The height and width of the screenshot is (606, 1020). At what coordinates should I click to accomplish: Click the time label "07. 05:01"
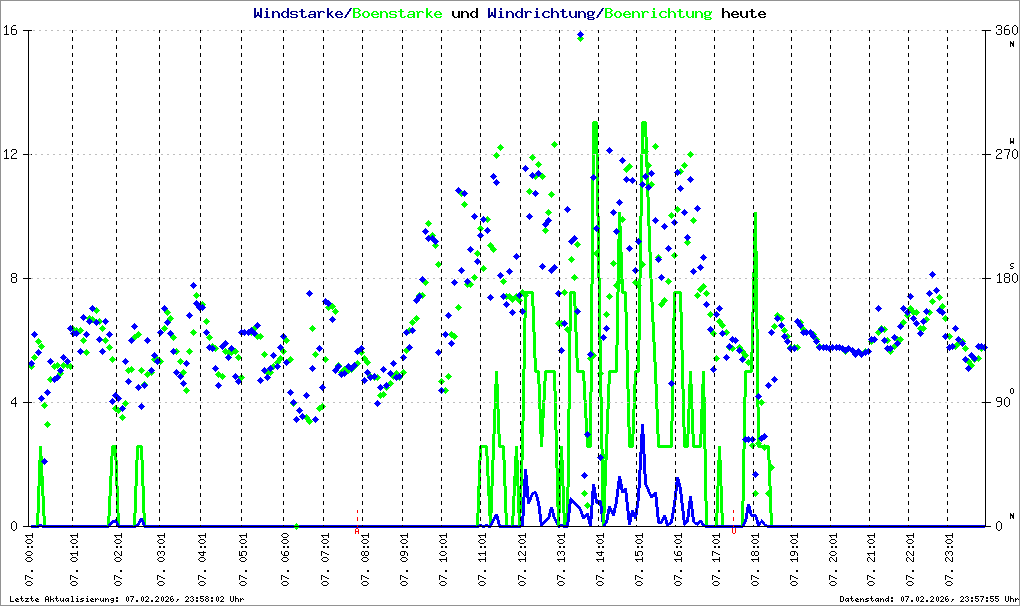pos(243,560)
